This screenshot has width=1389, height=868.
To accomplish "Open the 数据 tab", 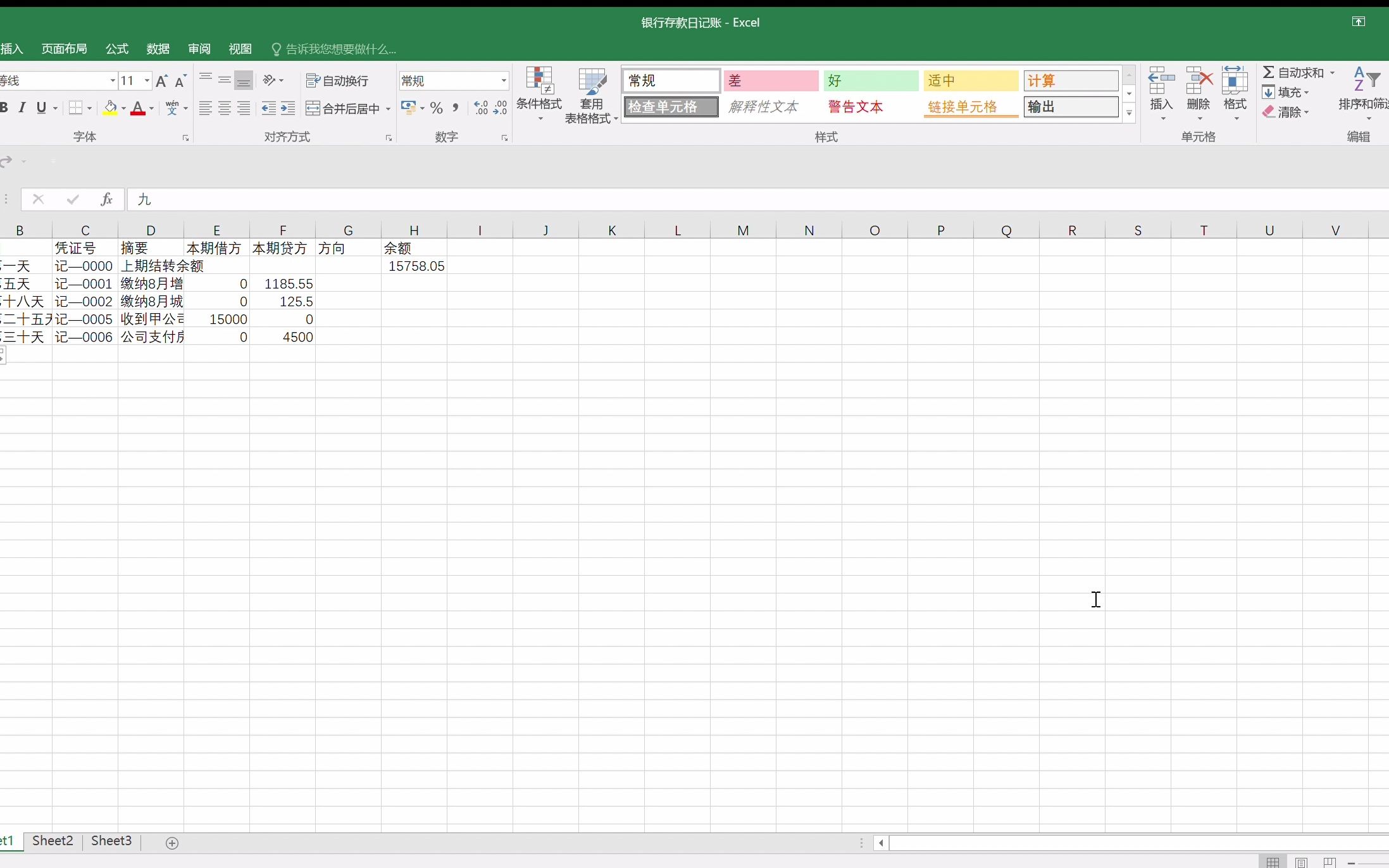I will [158, 49].
